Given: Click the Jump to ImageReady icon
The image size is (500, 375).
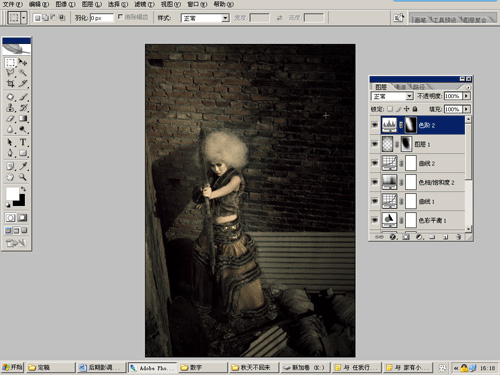Looking at the screenshot, I should [x=16, y=243].
